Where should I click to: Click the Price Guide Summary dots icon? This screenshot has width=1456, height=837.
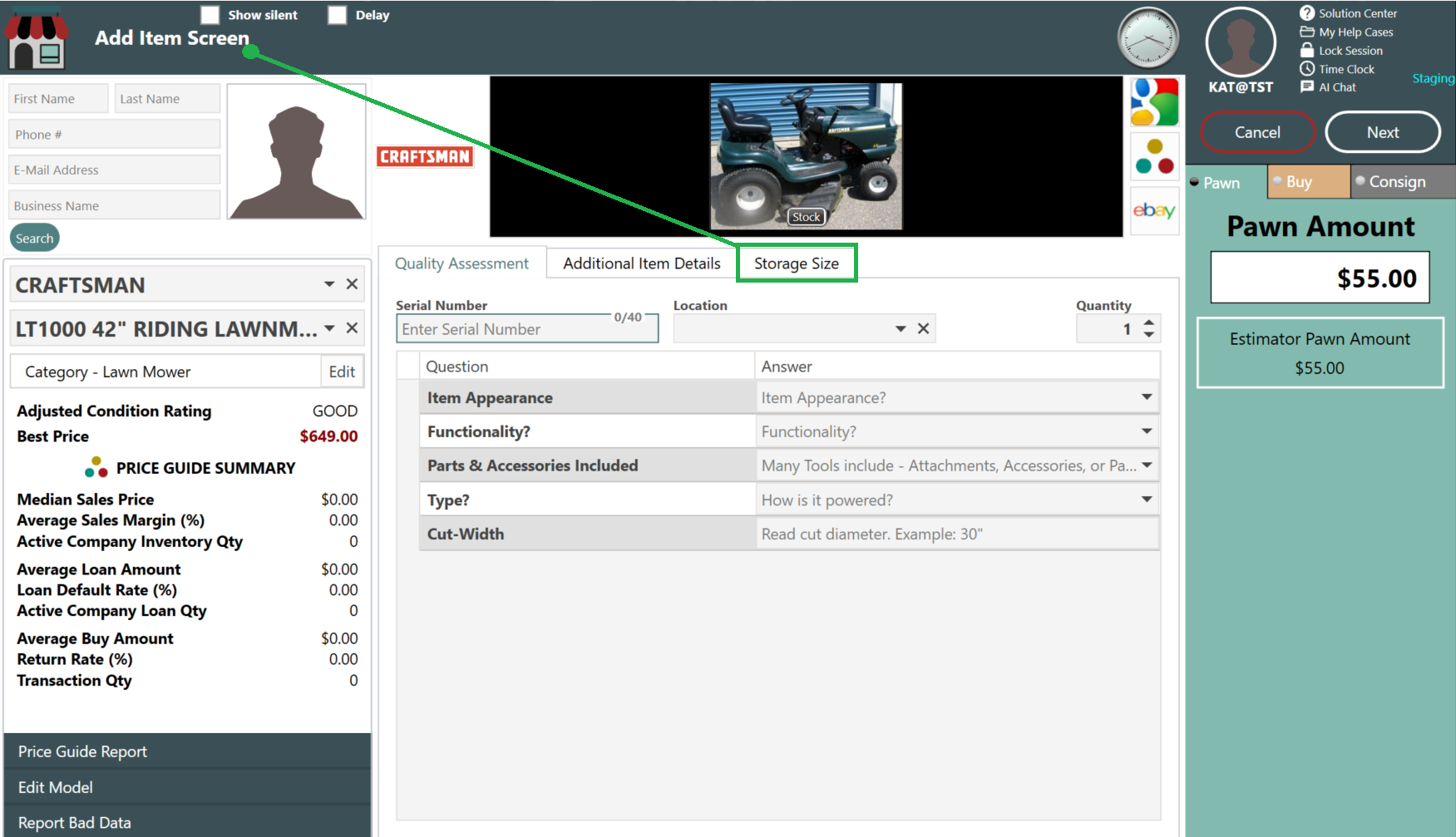[96, 468]
